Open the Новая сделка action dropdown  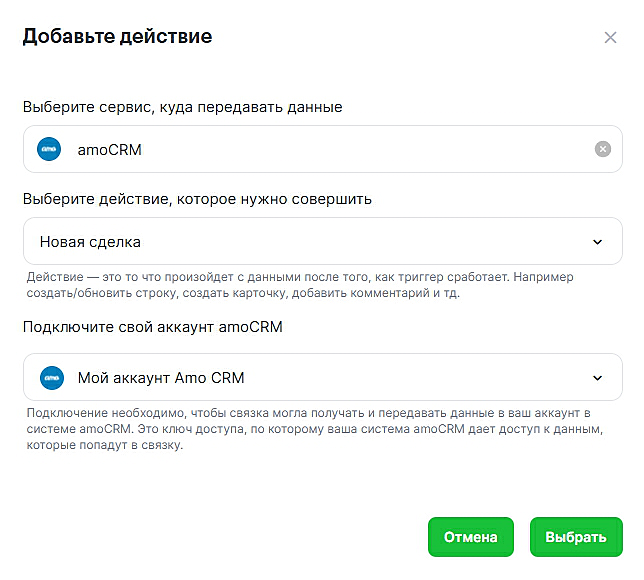(322, 242)
